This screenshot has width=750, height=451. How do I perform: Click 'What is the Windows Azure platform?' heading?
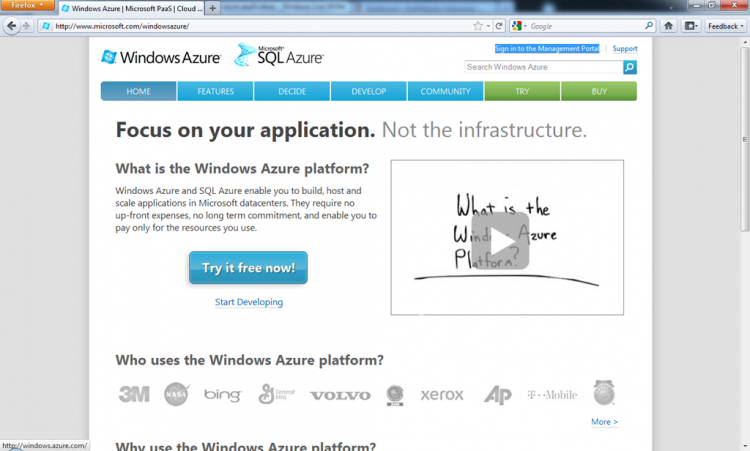242,168
